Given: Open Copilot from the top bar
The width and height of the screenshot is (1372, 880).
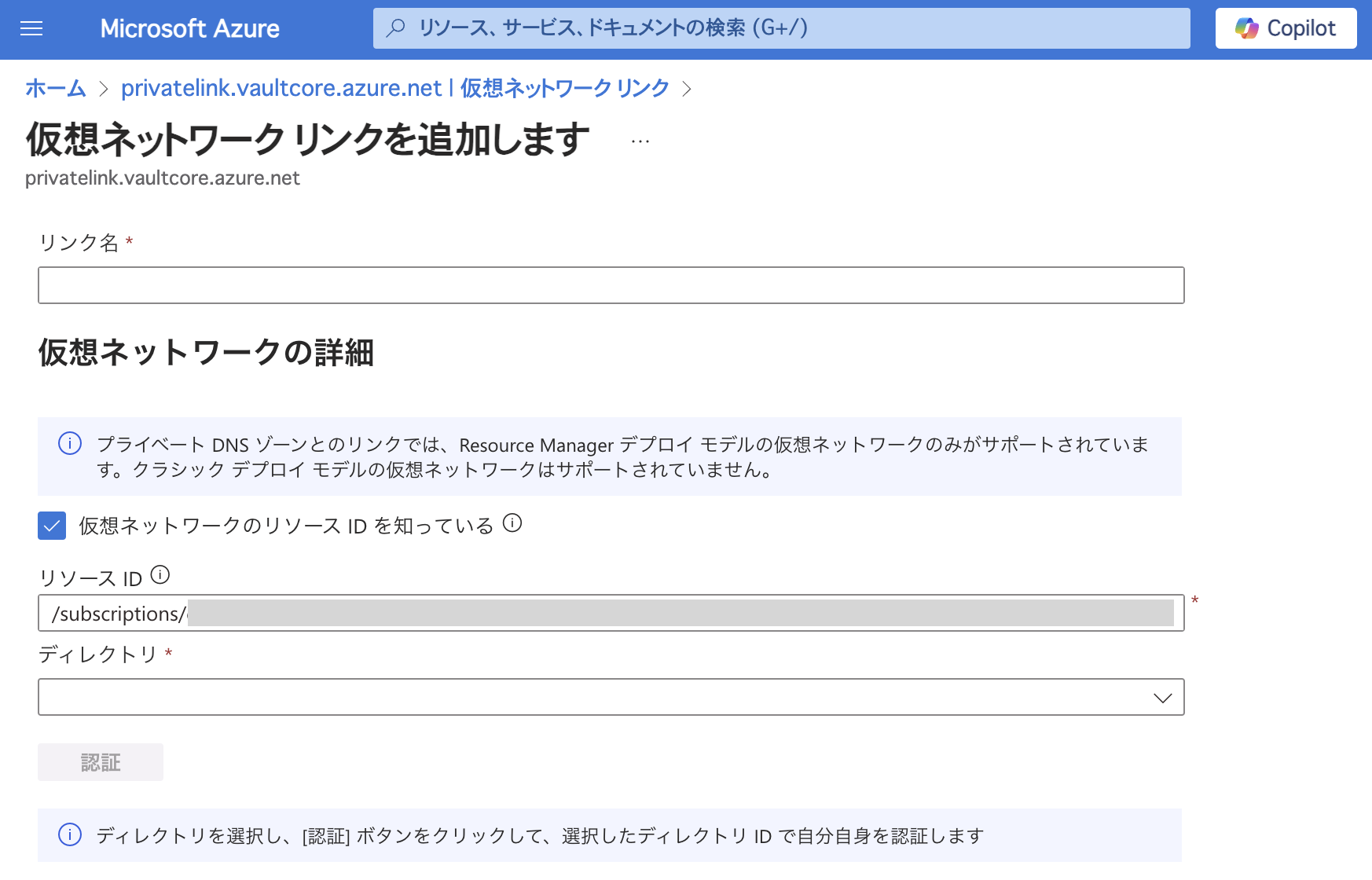Looking at the screenshot, I should tap(1286, 29).
